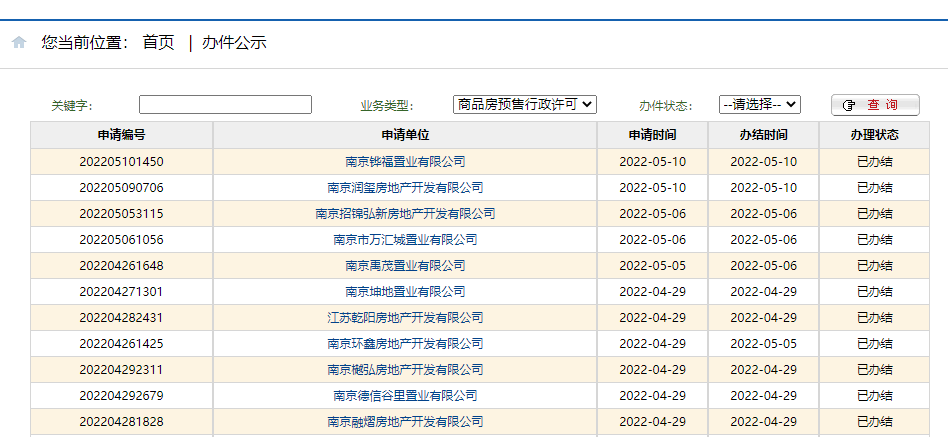Open 南京招锦弘新房地产开发有限公司 entry
948x437 pixels.
(x=405, y=214)
